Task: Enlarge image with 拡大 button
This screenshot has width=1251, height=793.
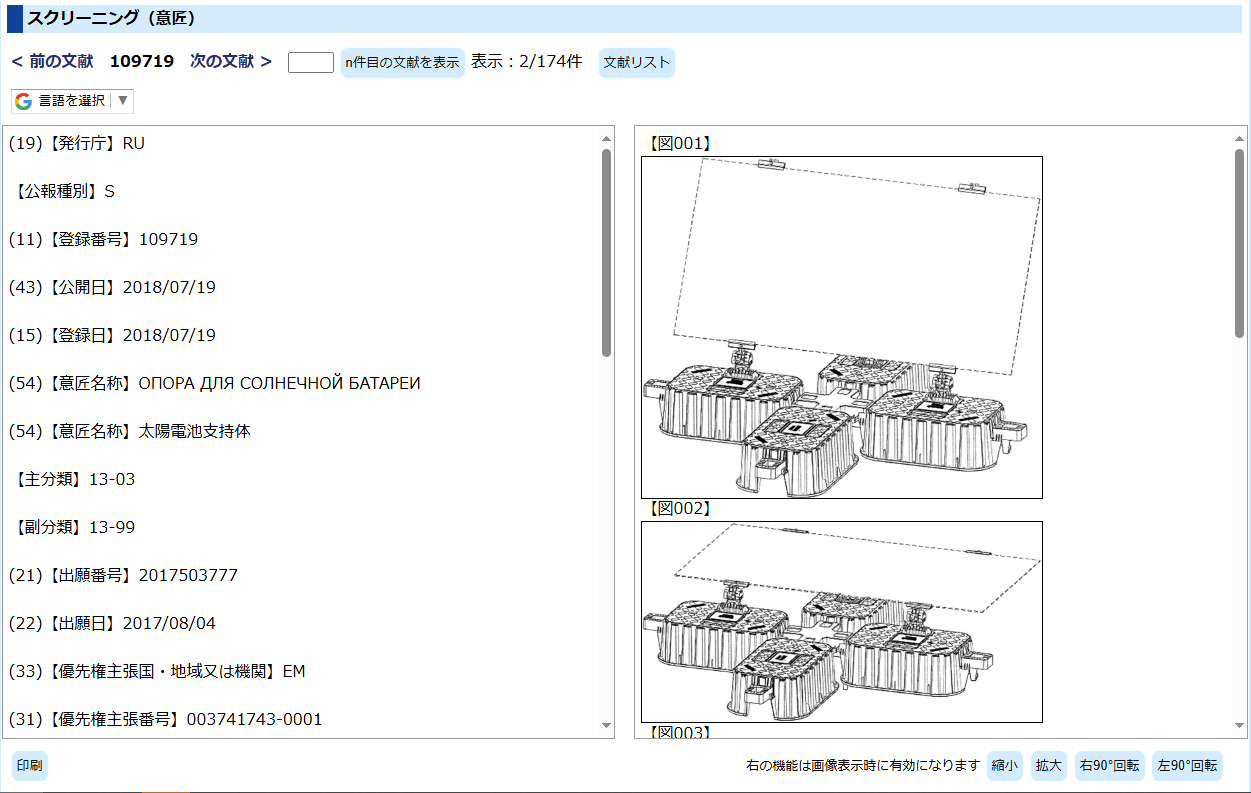Action: (x=1048, y=766)
